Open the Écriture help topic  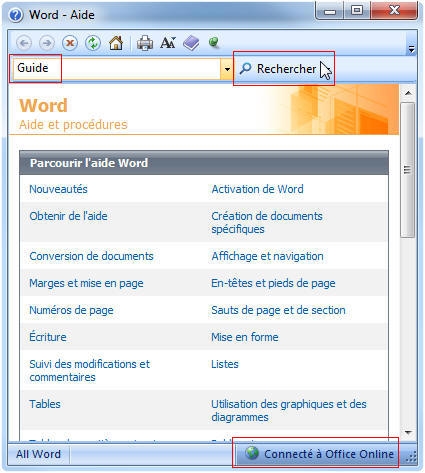[x=48, y=337]
